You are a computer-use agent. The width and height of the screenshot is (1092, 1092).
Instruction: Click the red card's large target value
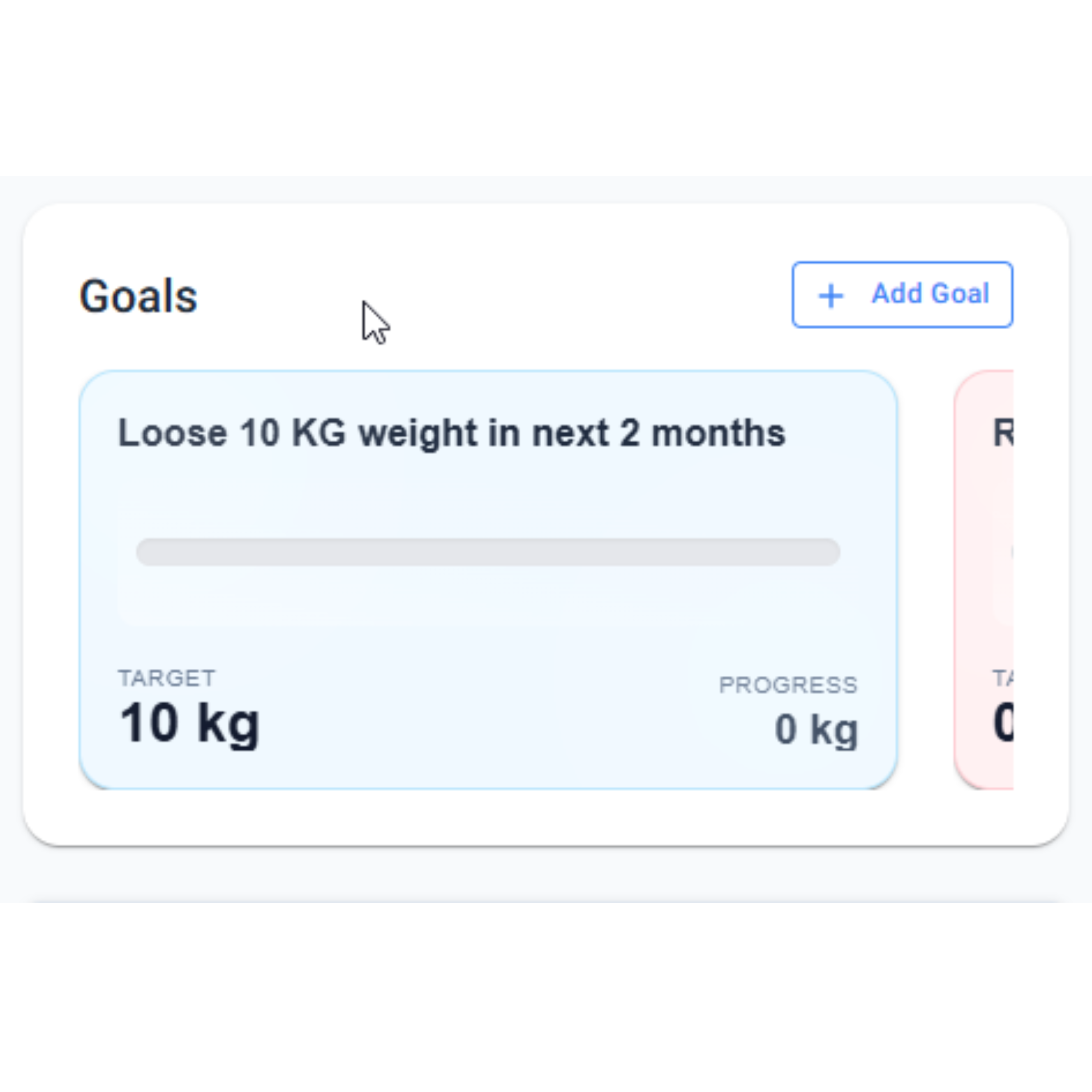[x=1003, y=723]
